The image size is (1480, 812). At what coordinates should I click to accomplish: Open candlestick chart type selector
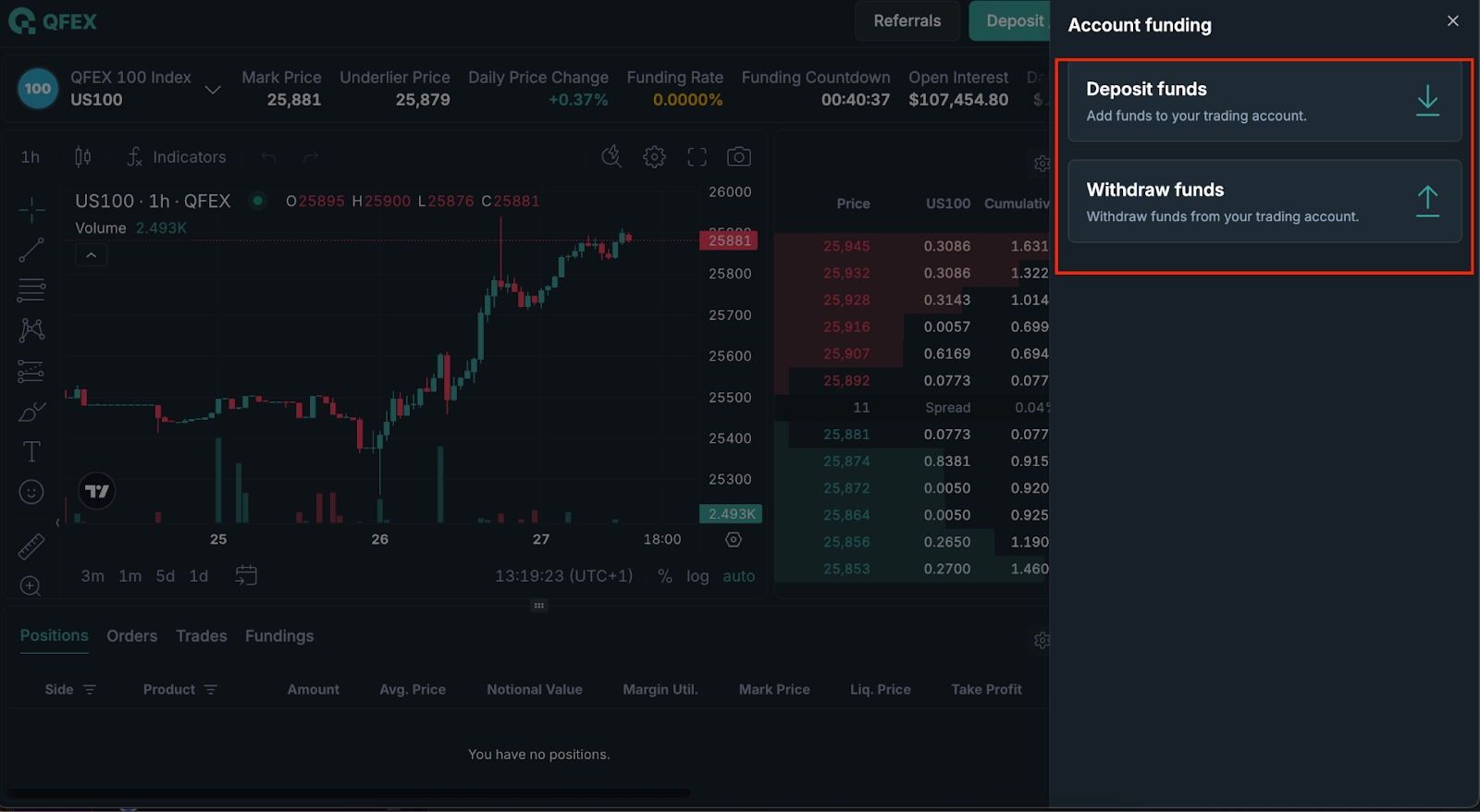tap(83, 157)
